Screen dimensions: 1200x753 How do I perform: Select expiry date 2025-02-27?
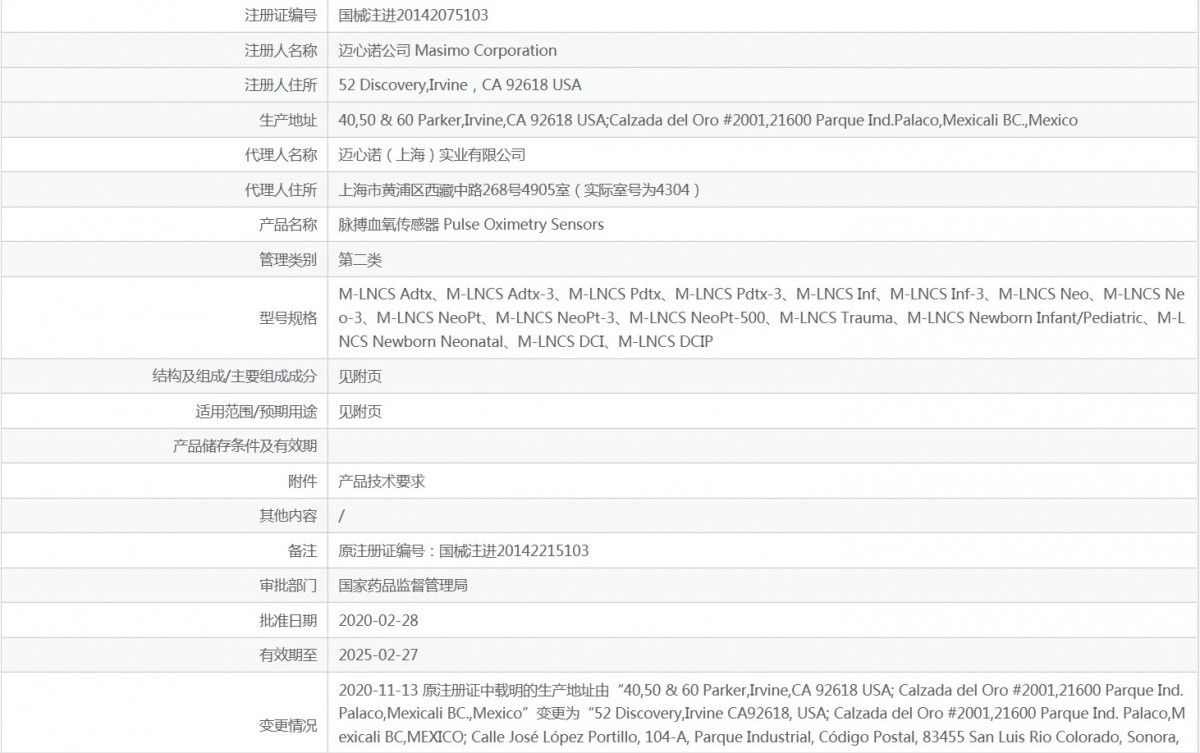379,656
